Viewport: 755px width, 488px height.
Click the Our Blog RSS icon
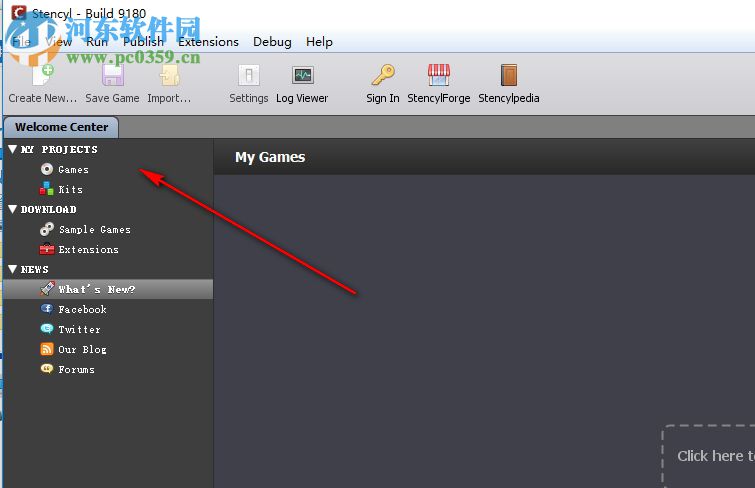[x=47, y=349]
